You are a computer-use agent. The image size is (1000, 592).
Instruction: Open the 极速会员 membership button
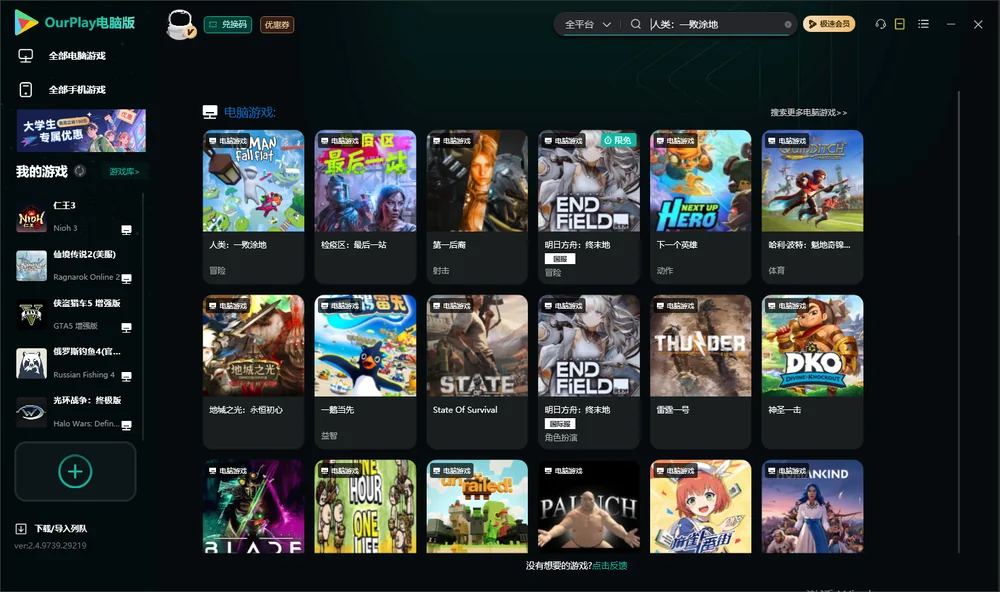[x=828, y=24]
